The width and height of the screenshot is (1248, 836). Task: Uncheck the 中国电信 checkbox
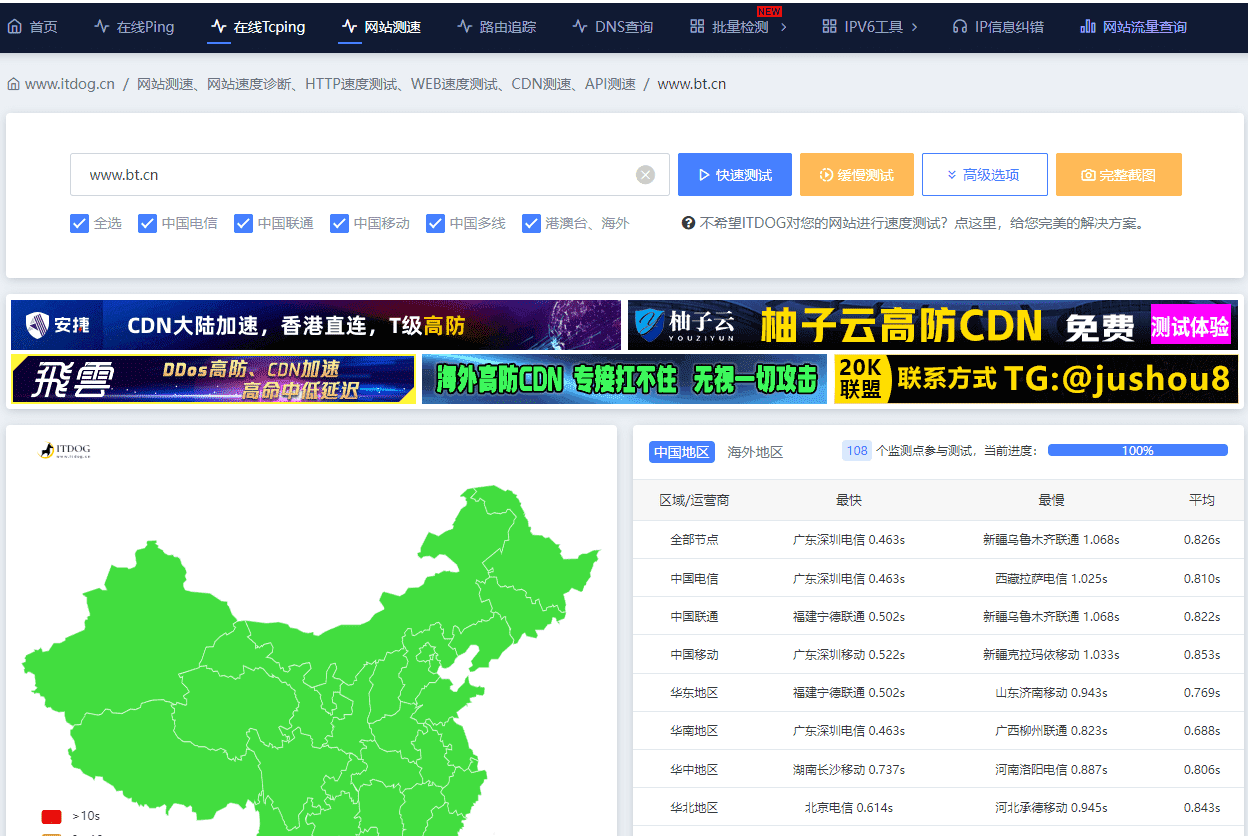(148, 223)
